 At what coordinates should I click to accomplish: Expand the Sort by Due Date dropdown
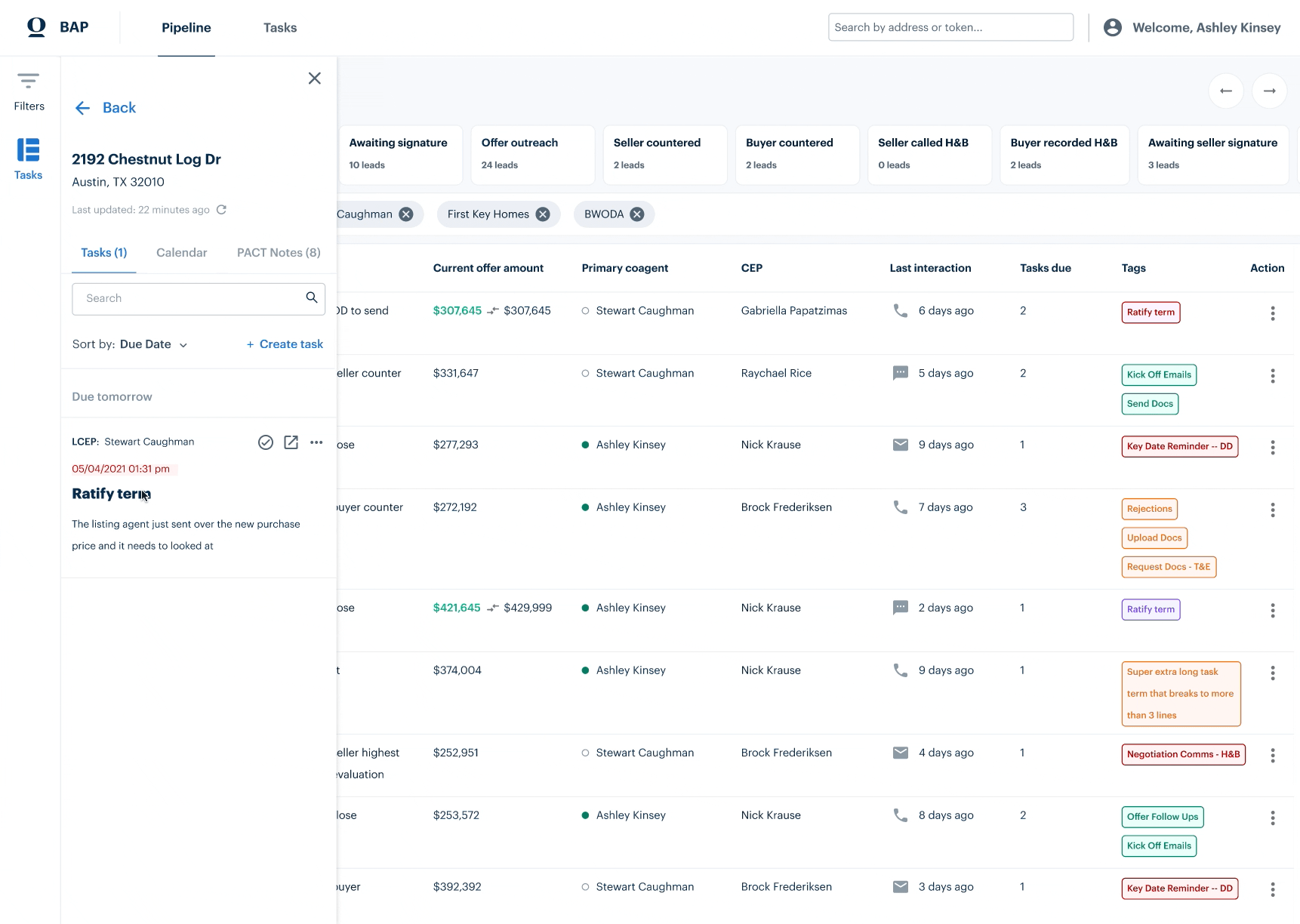[x=153, y=344]
